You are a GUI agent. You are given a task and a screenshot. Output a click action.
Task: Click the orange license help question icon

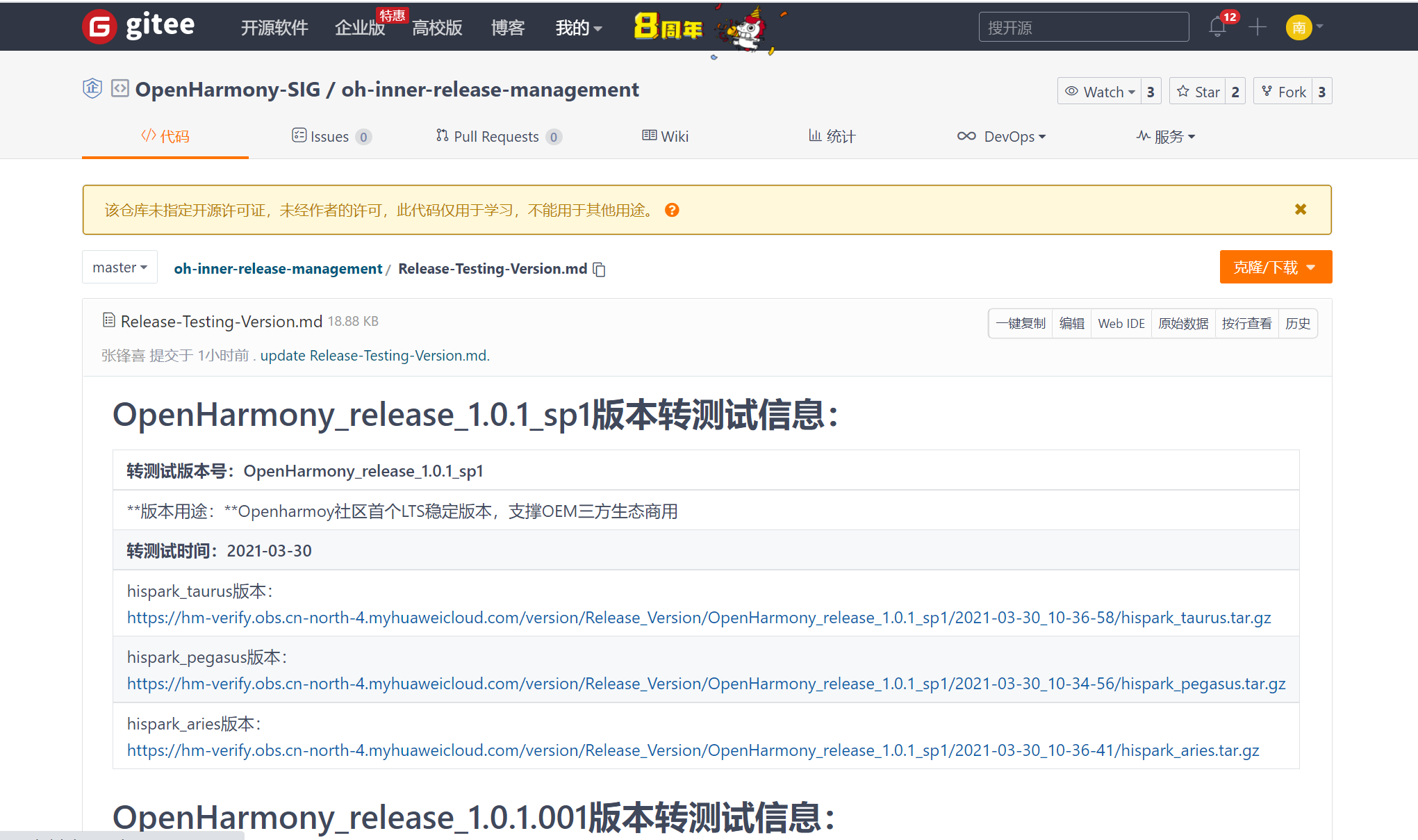(672, 210)
